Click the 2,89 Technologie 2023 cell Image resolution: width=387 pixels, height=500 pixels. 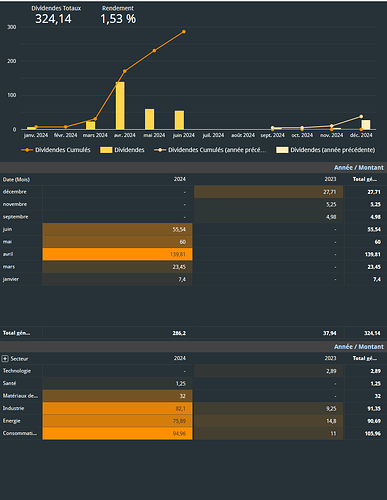pos(268,371)
